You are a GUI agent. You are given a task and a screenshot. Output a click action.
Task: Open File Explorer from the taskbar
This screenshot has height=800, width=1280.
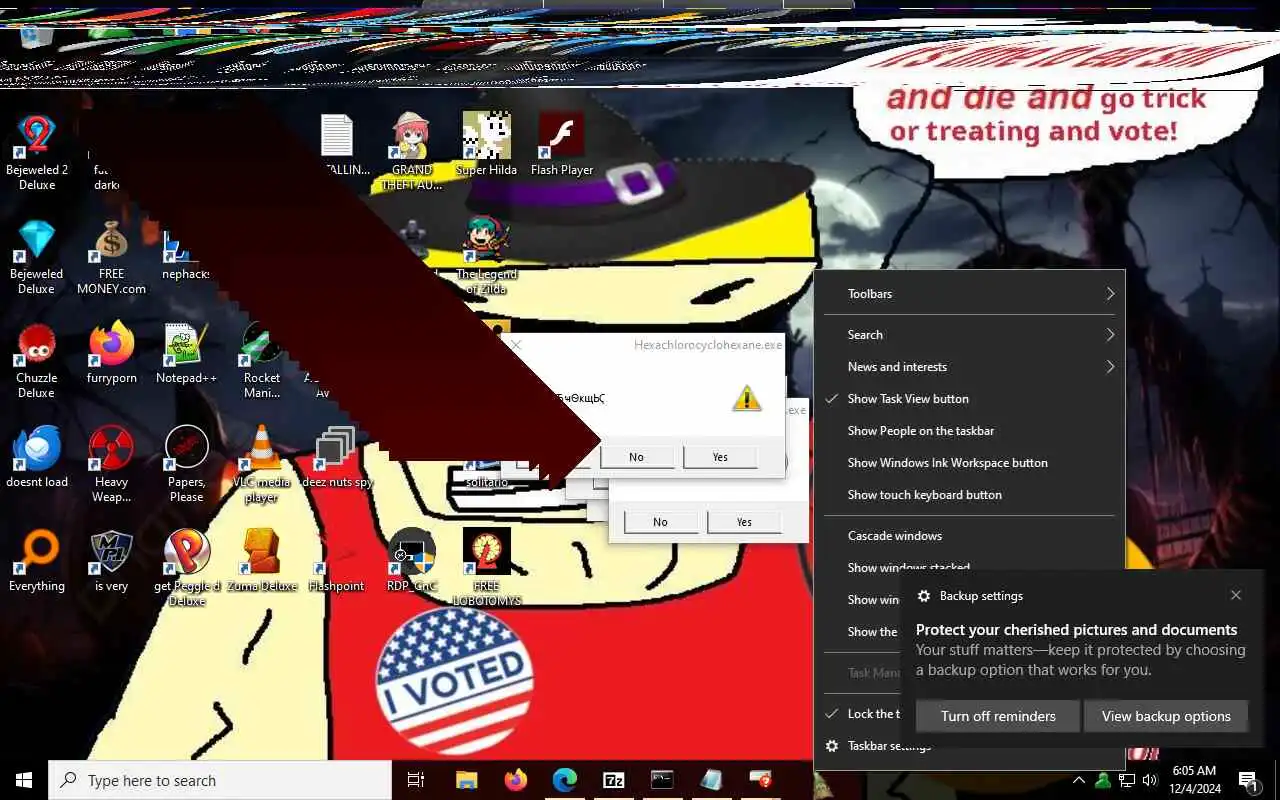(x=466, y=780)
